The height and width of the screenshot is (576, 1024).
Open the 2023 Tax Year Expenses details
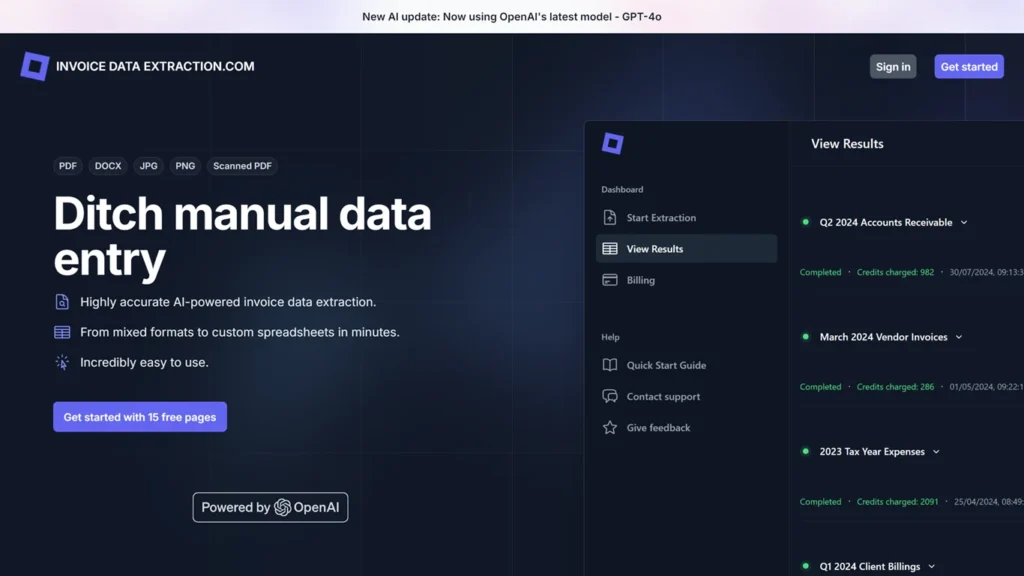coord(938,451)
